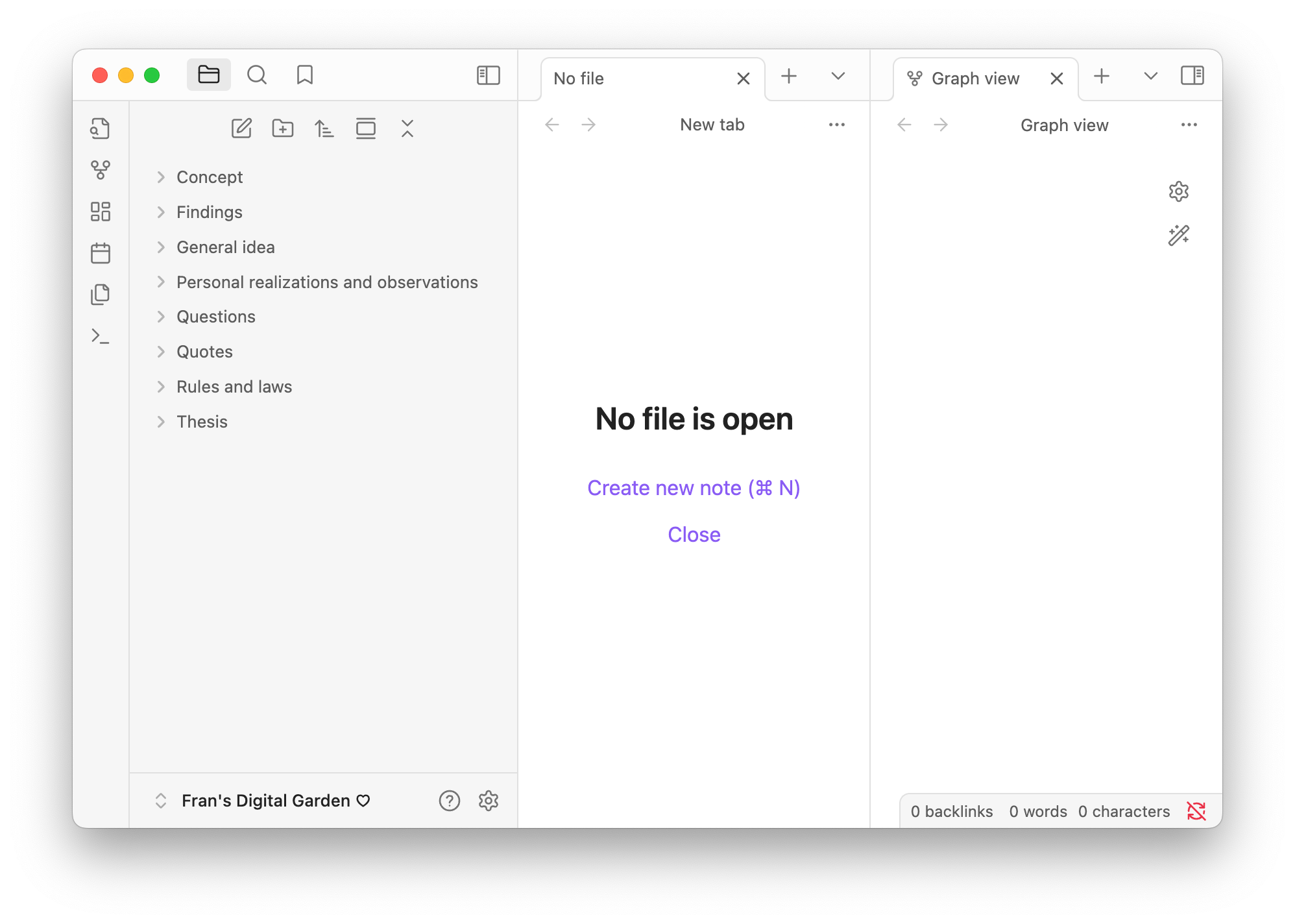Open vault switcher Fran's Digital Garden

click(265, 801)
